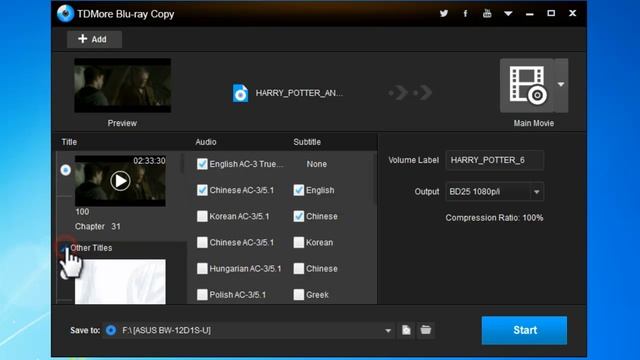
Task: Click the Main Movie mode icon
Action: pos(527,85)
